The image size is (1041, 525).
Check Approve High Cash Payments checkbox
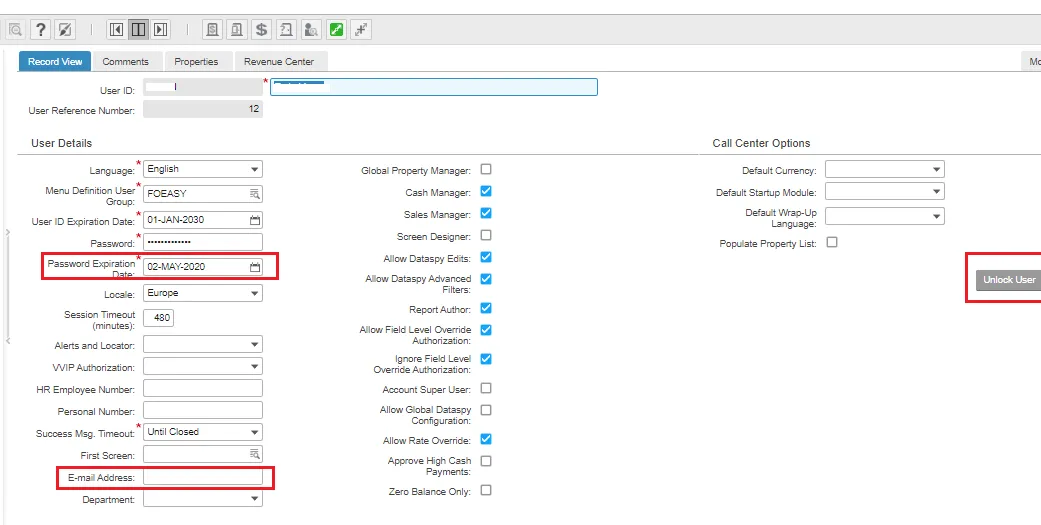click(x=486, y=461)
